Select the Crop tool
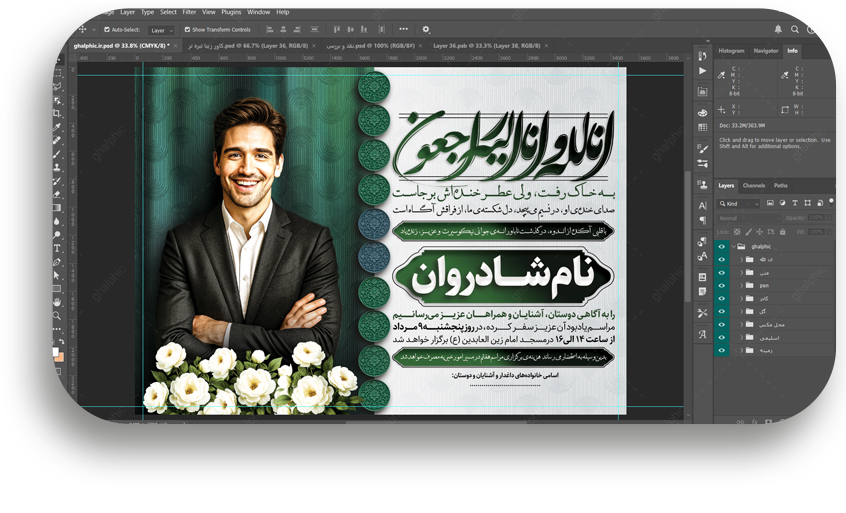The image size is (846, 513). (x=57, y=113)
